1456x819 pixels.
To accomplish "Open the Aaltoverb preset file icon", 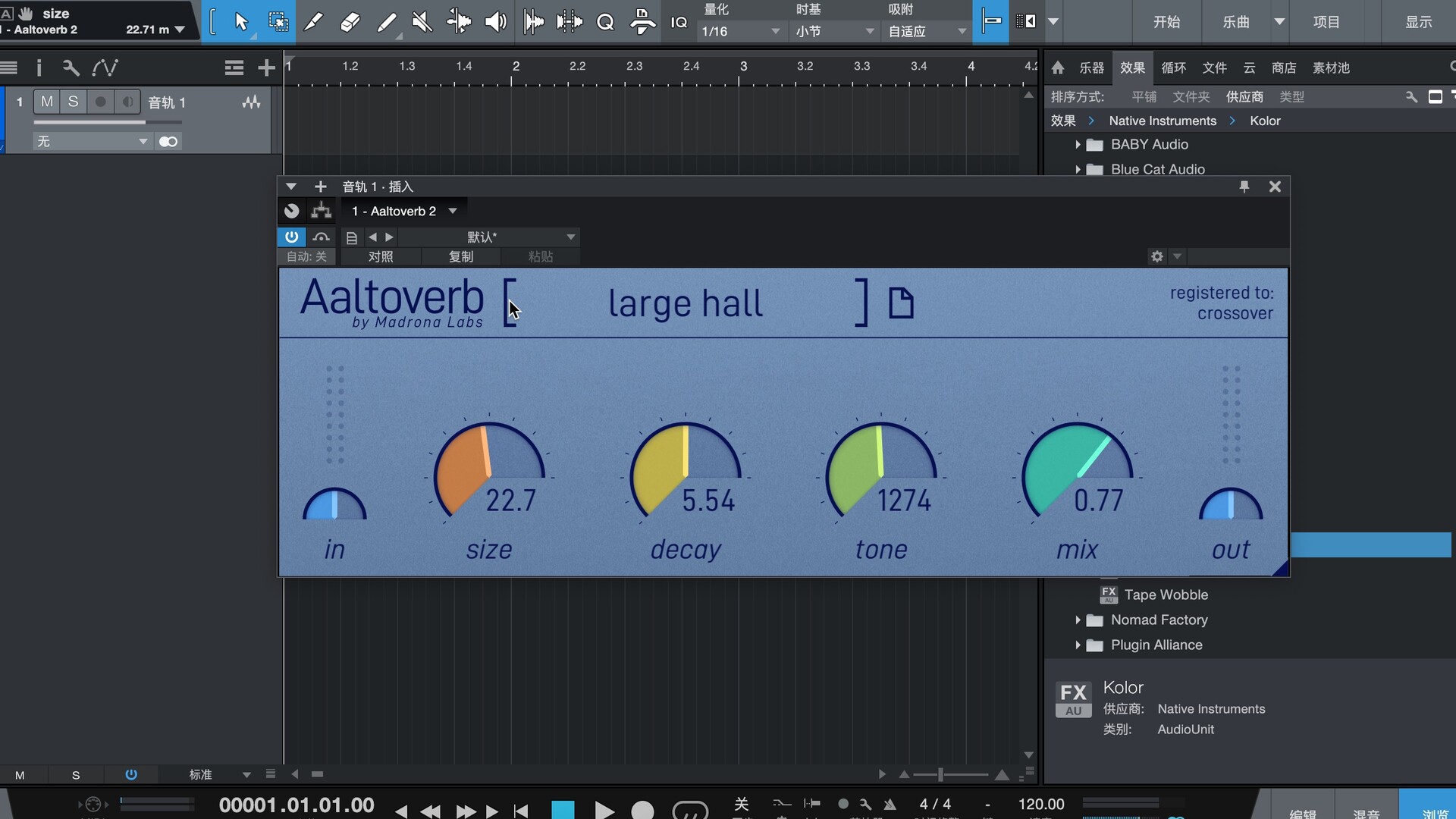I will (901, 303).
